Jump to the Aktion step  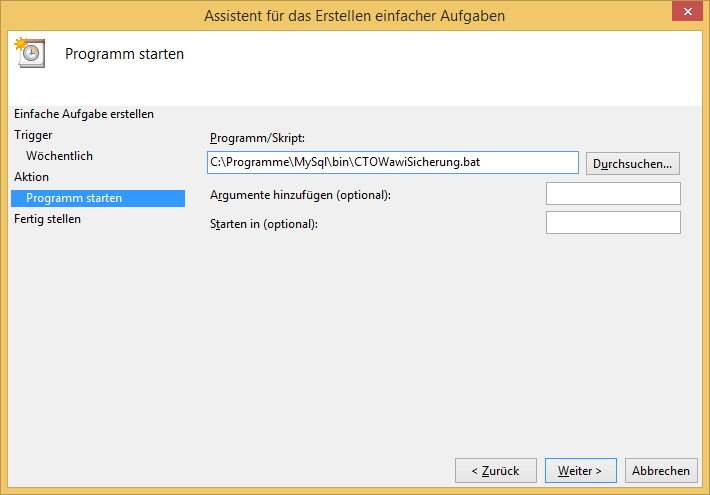(31, 177)
